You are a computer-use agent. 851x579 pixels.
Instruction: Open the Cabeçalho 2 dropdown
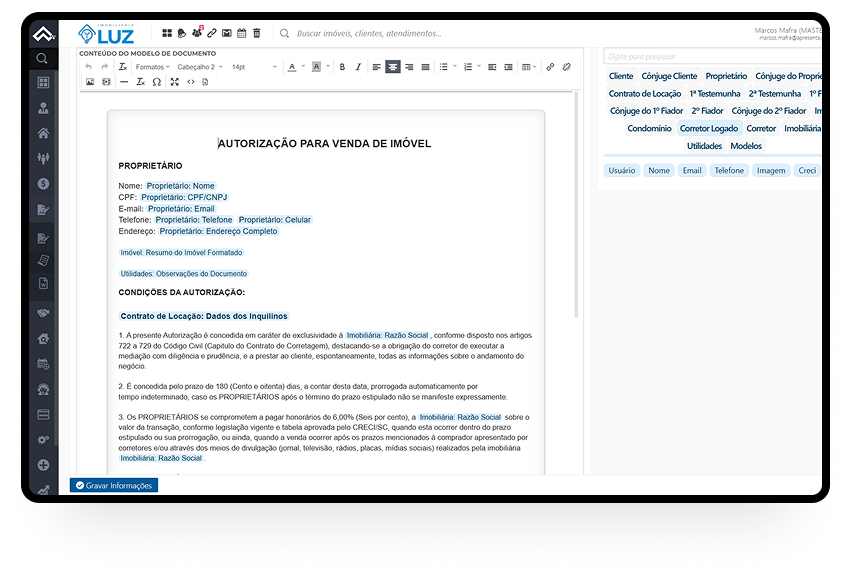[200, 67]
